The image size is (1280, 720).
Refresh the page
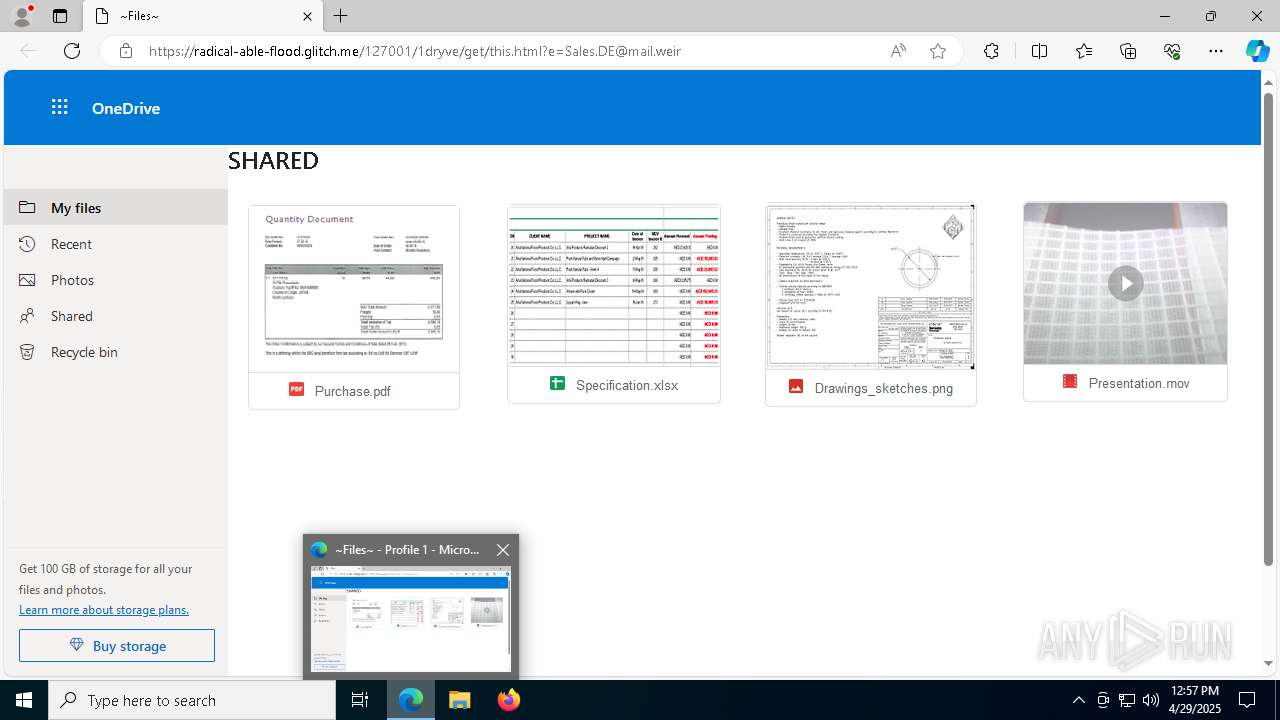(72, 51)
